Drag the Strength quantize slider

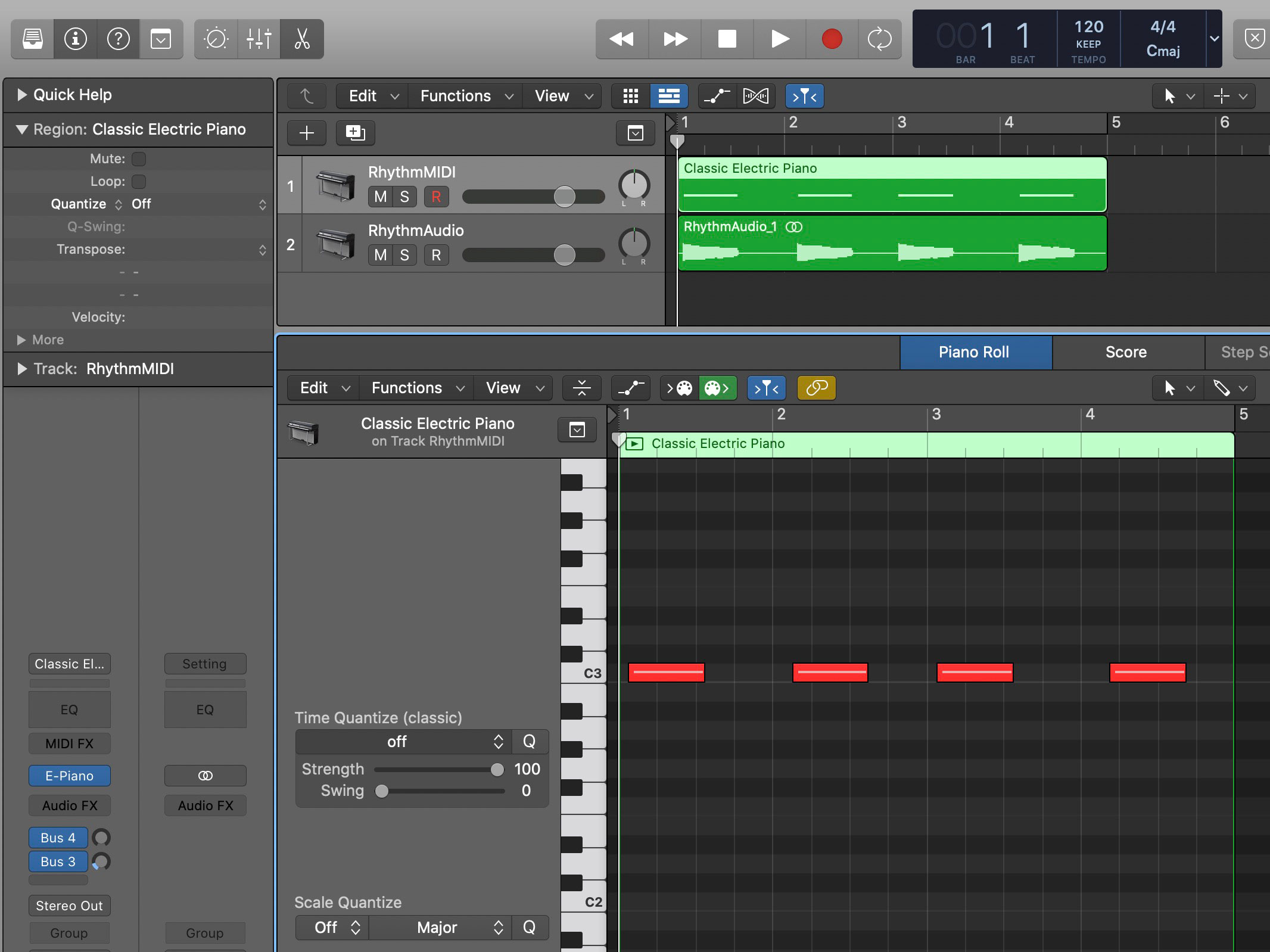(496, 768)
